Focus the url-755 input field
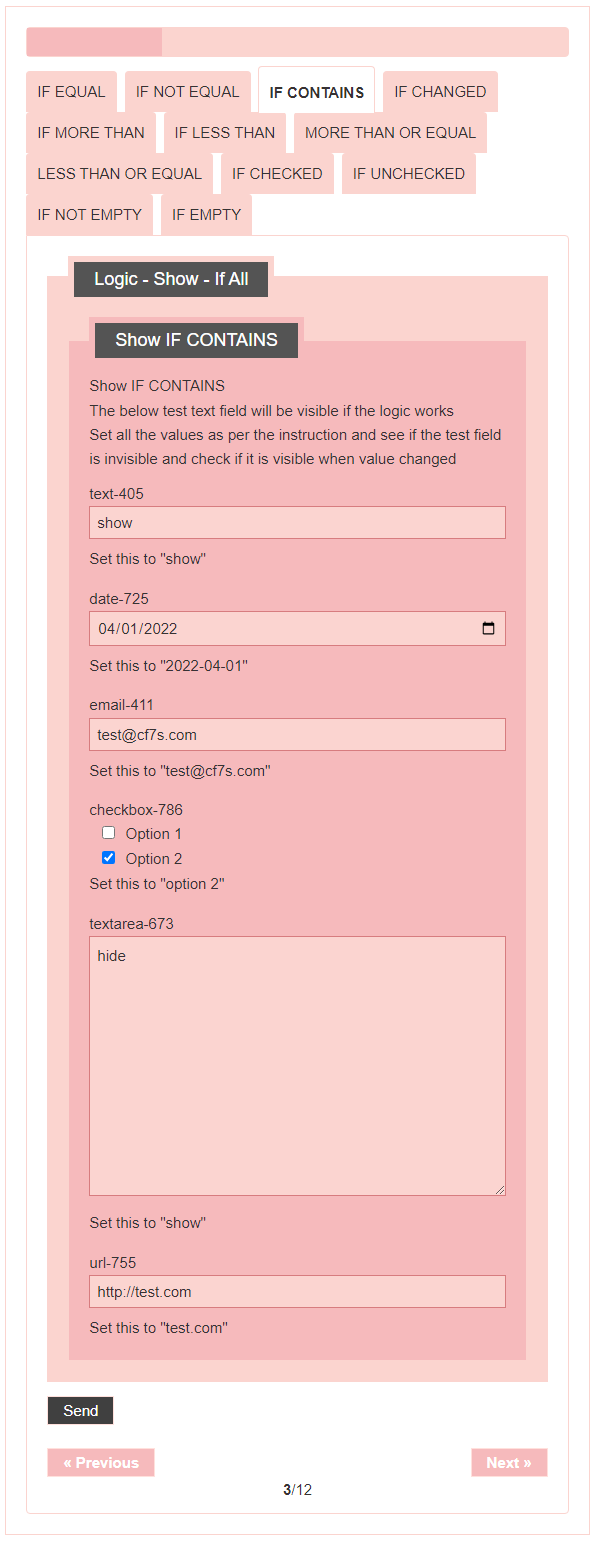 pos(297,1292)
